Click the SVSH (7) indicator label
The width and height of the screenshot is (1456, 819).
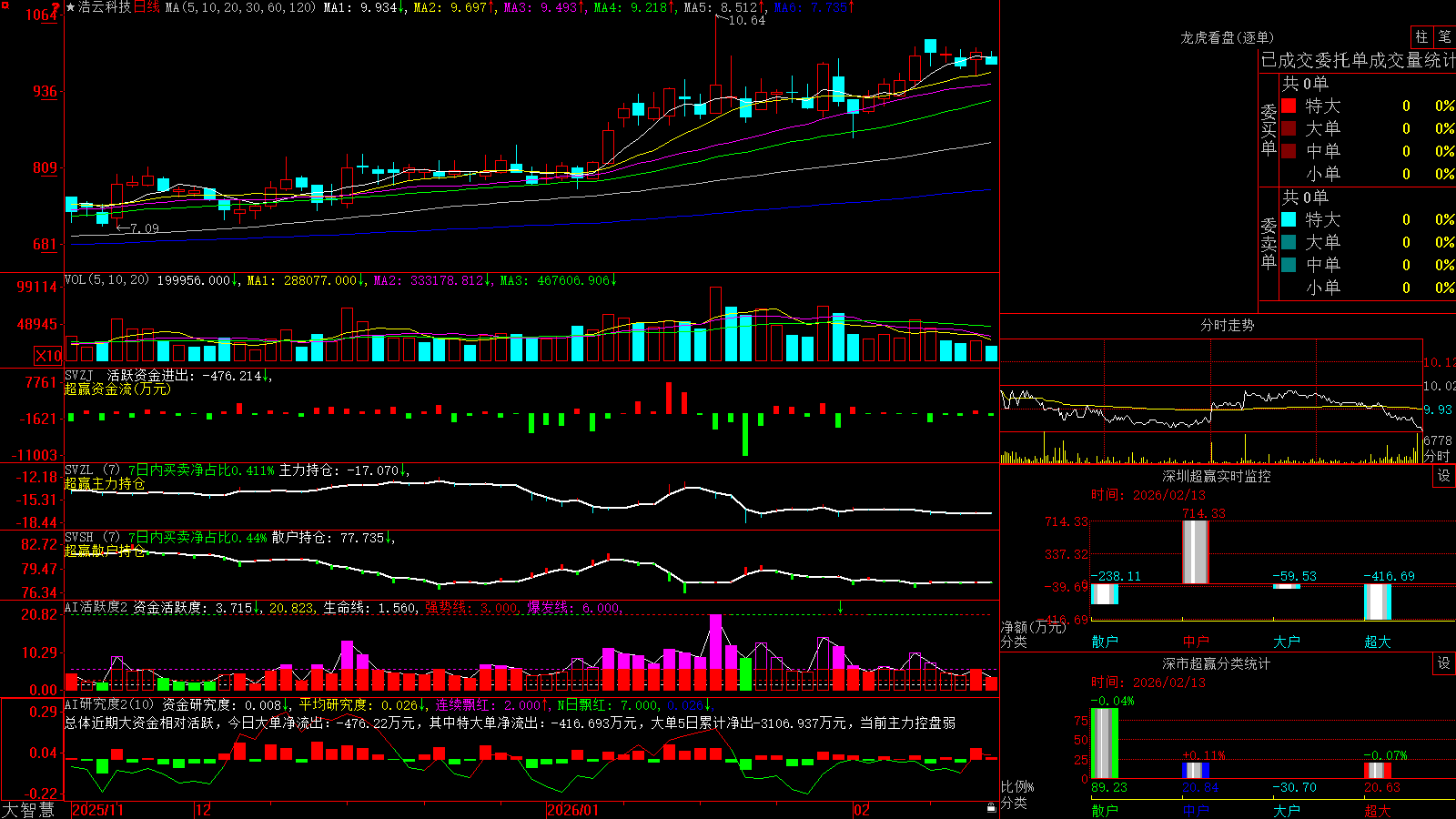(93, 538)
